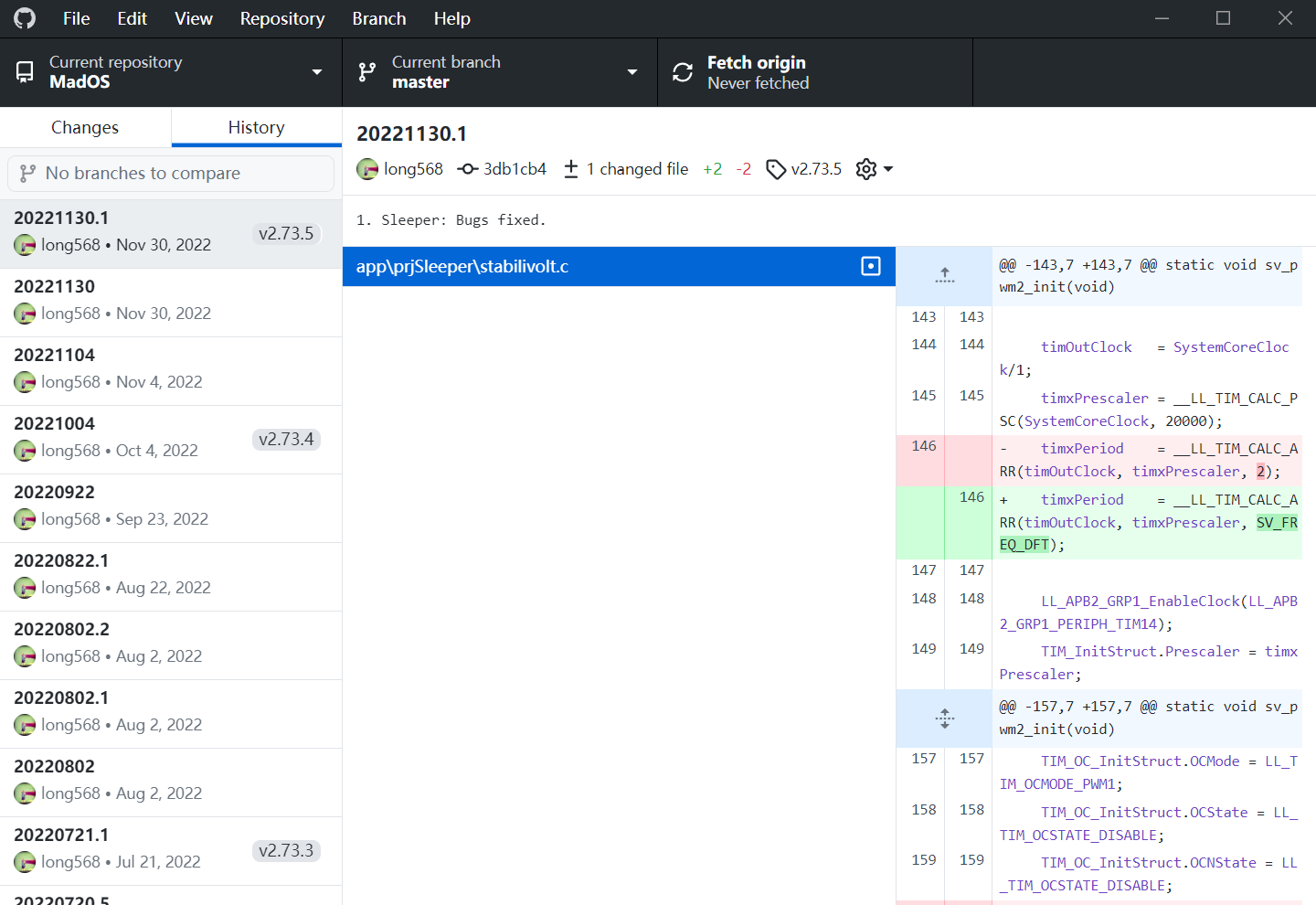Select commit 20220802.2 in history
1316x905 pixels.
(171, 645)
